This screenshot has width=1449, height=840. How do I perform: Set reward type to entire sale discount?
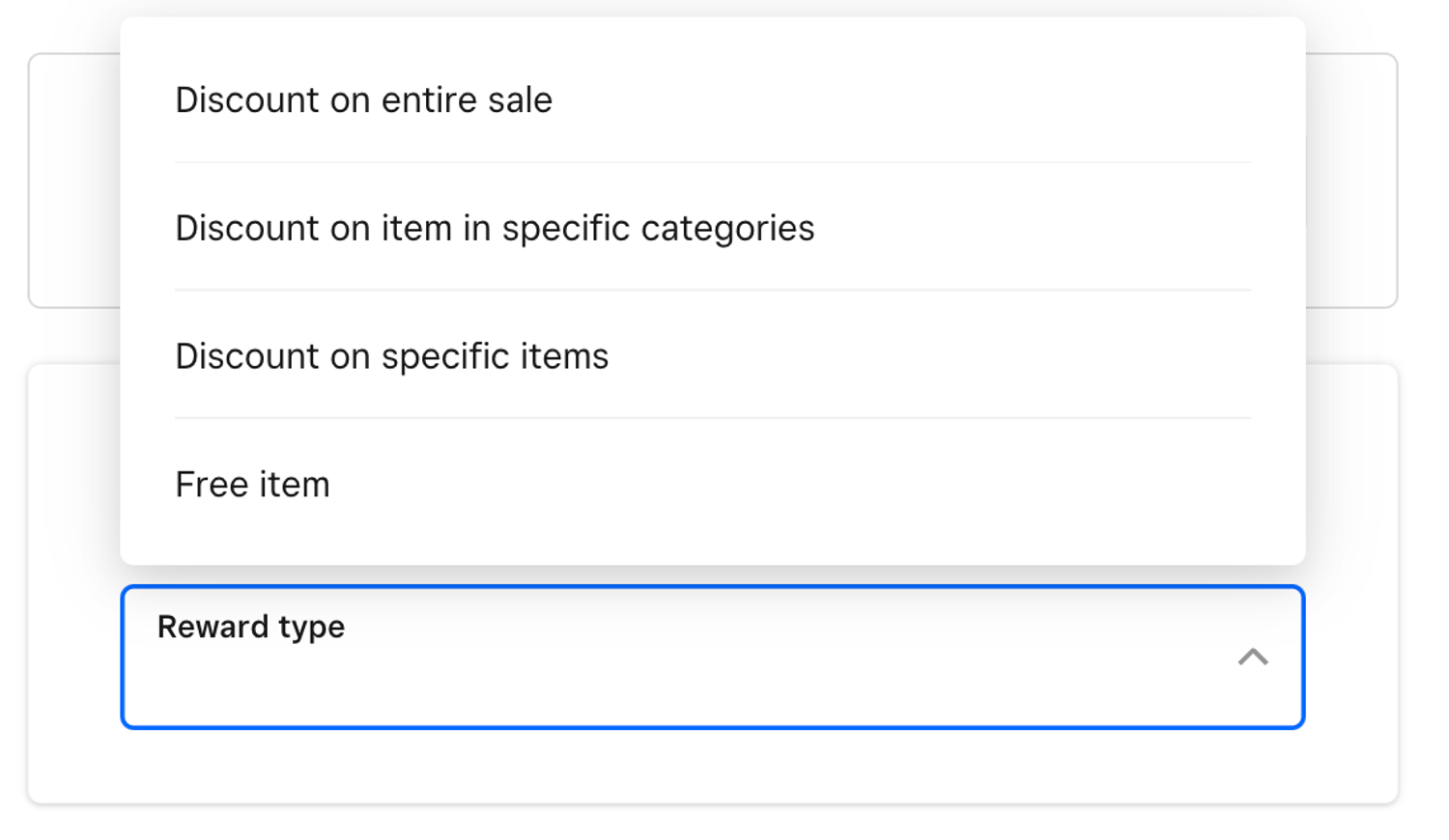pyautogui.click(x=363, y=100)
